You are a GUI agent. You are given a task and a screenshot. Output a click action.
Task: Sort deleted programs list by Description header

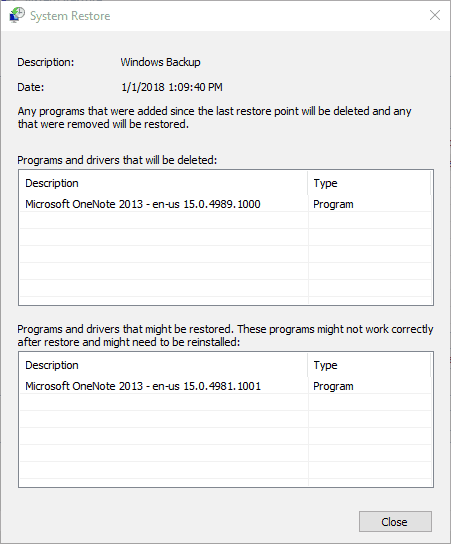click(x=163, y=183)
